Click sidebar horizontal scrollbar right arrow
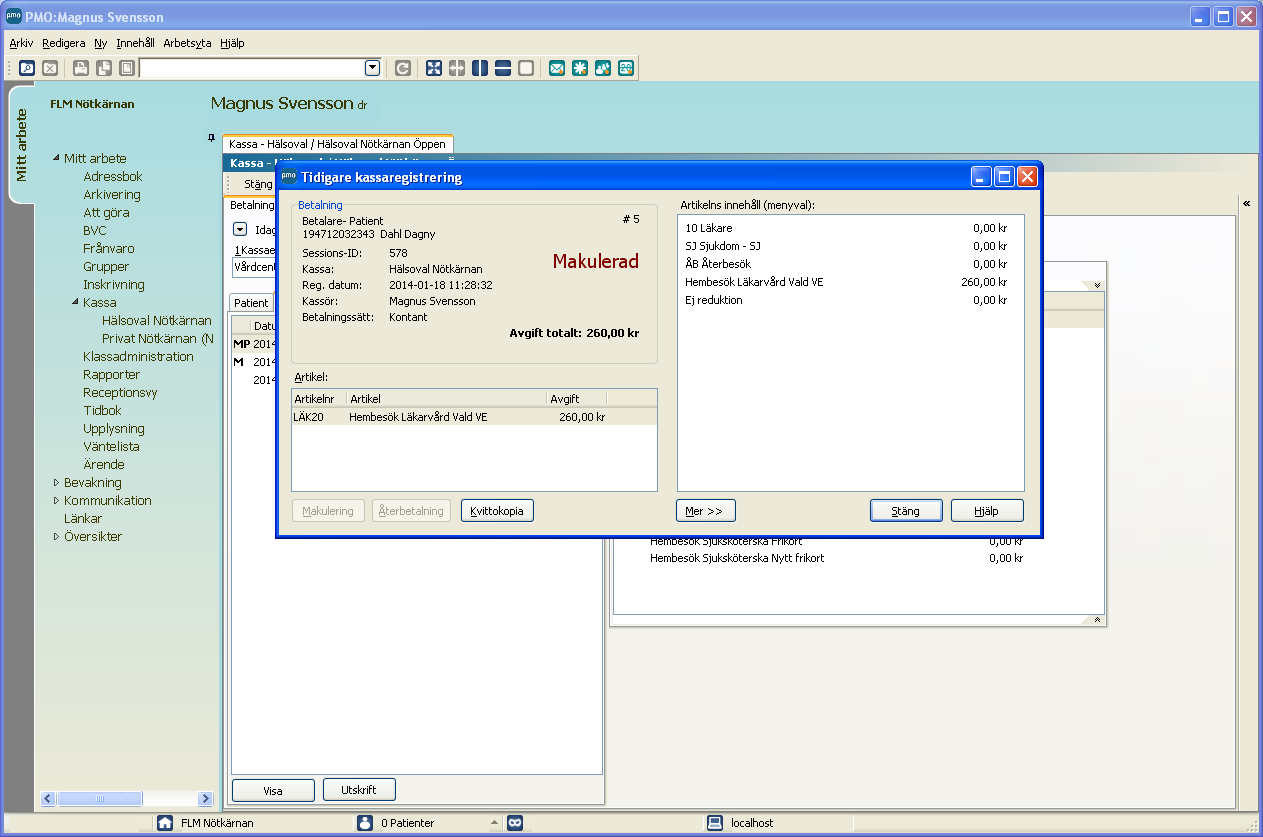Viewport: 1263px width, 837px height. click(205, 799)
